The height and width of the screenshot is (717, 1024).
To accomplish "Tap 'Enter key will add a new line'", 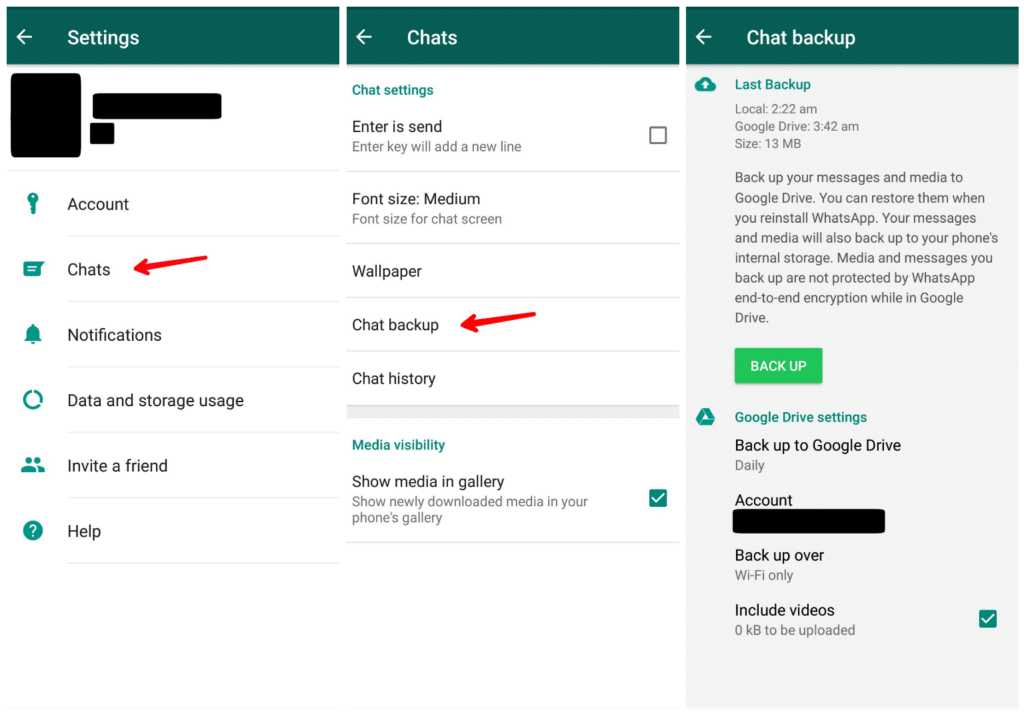I will (x=436, y=146).
